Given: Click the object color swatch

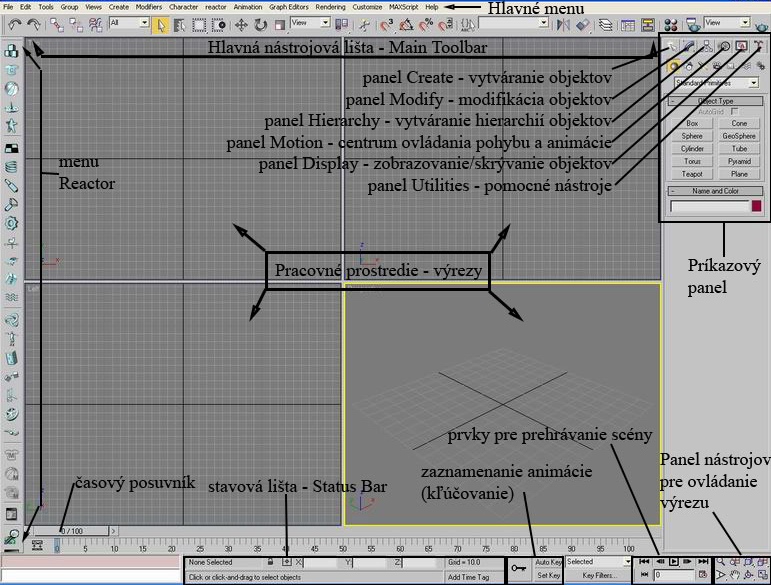Looking at the screenshot, I should click(x=756, y=206).
